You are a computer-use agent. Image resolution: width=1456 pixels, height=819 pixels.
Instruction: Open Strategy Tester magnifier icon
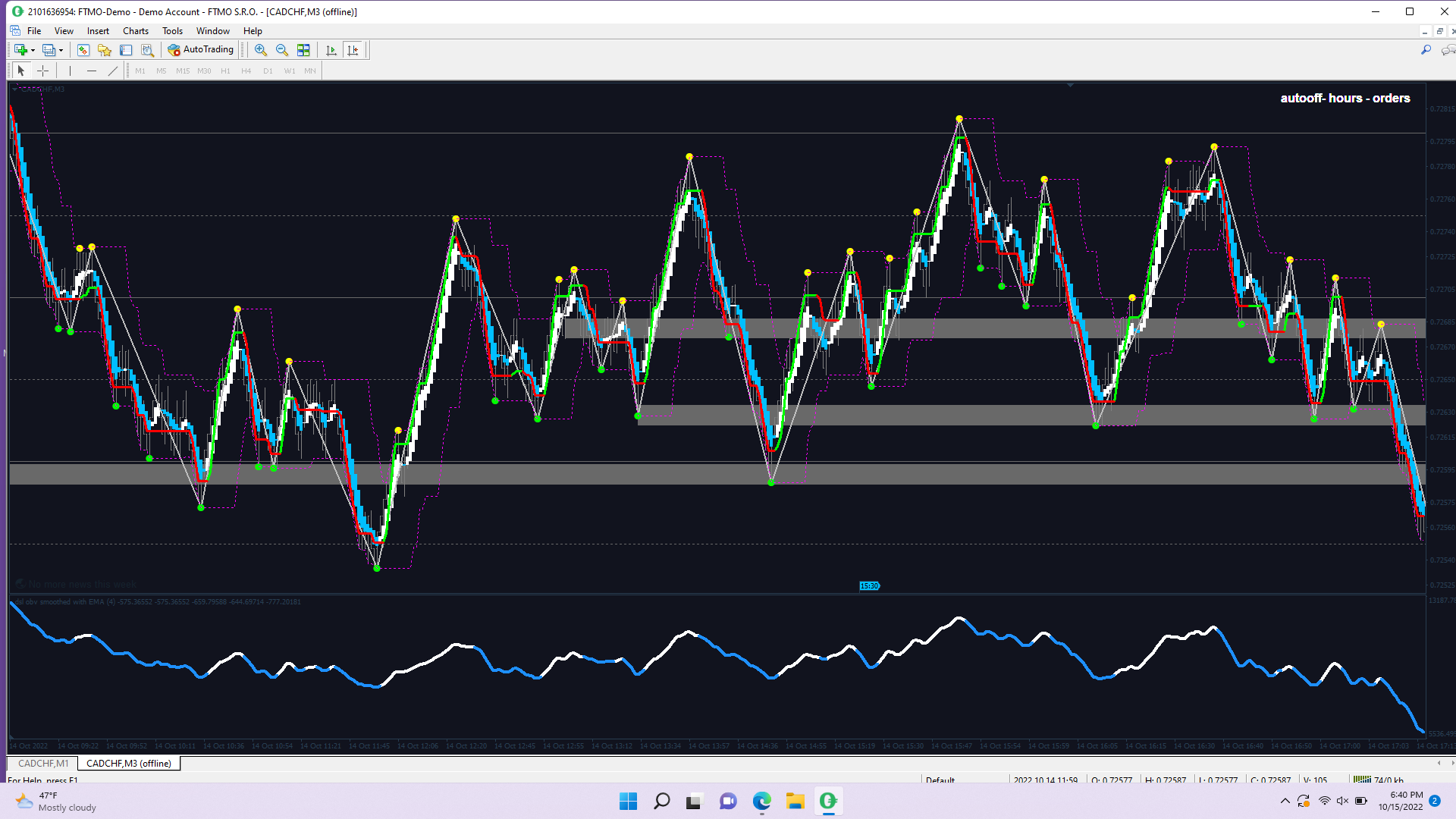point(148,50)
